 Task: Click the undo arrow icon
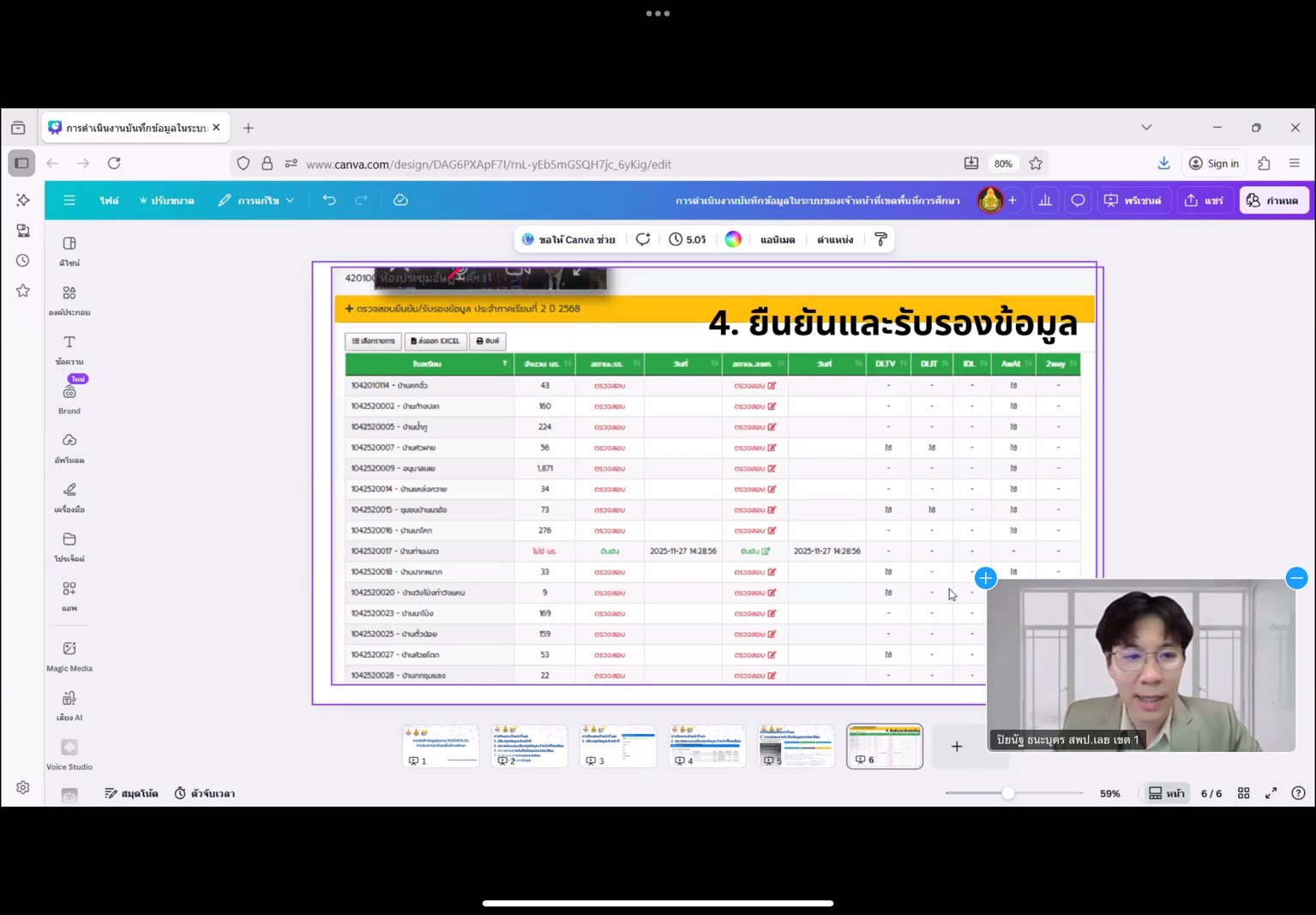[x=329, y=200]
